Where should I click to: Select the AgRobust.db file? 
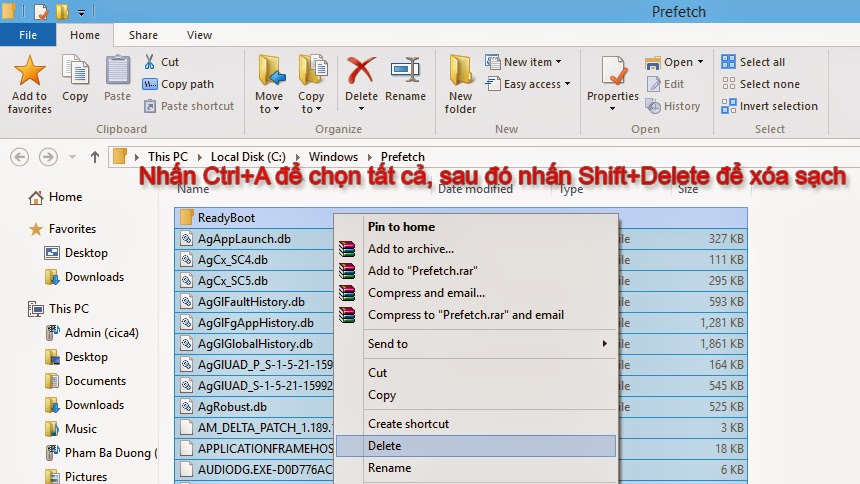click(232, 407)
